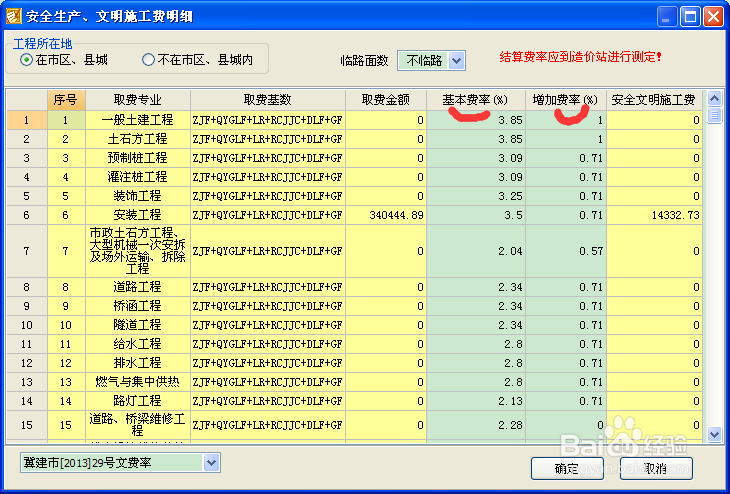Click the 取费基数 formula in 道路工程 row
This screenshot has width=730, height=494.
click(x=268, y=287)
